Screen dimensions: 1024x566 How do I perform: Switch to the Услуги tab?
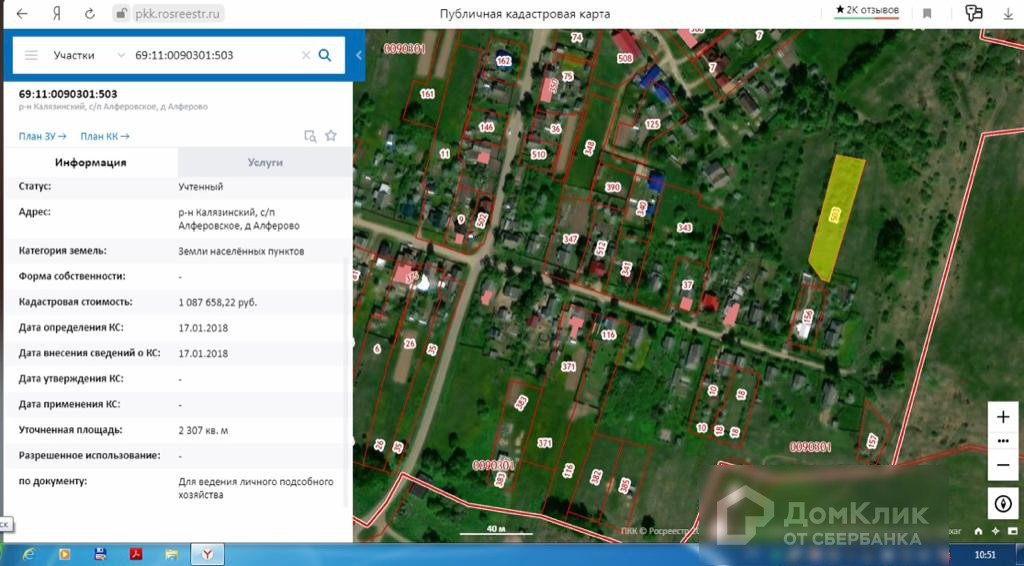point(265,163)
